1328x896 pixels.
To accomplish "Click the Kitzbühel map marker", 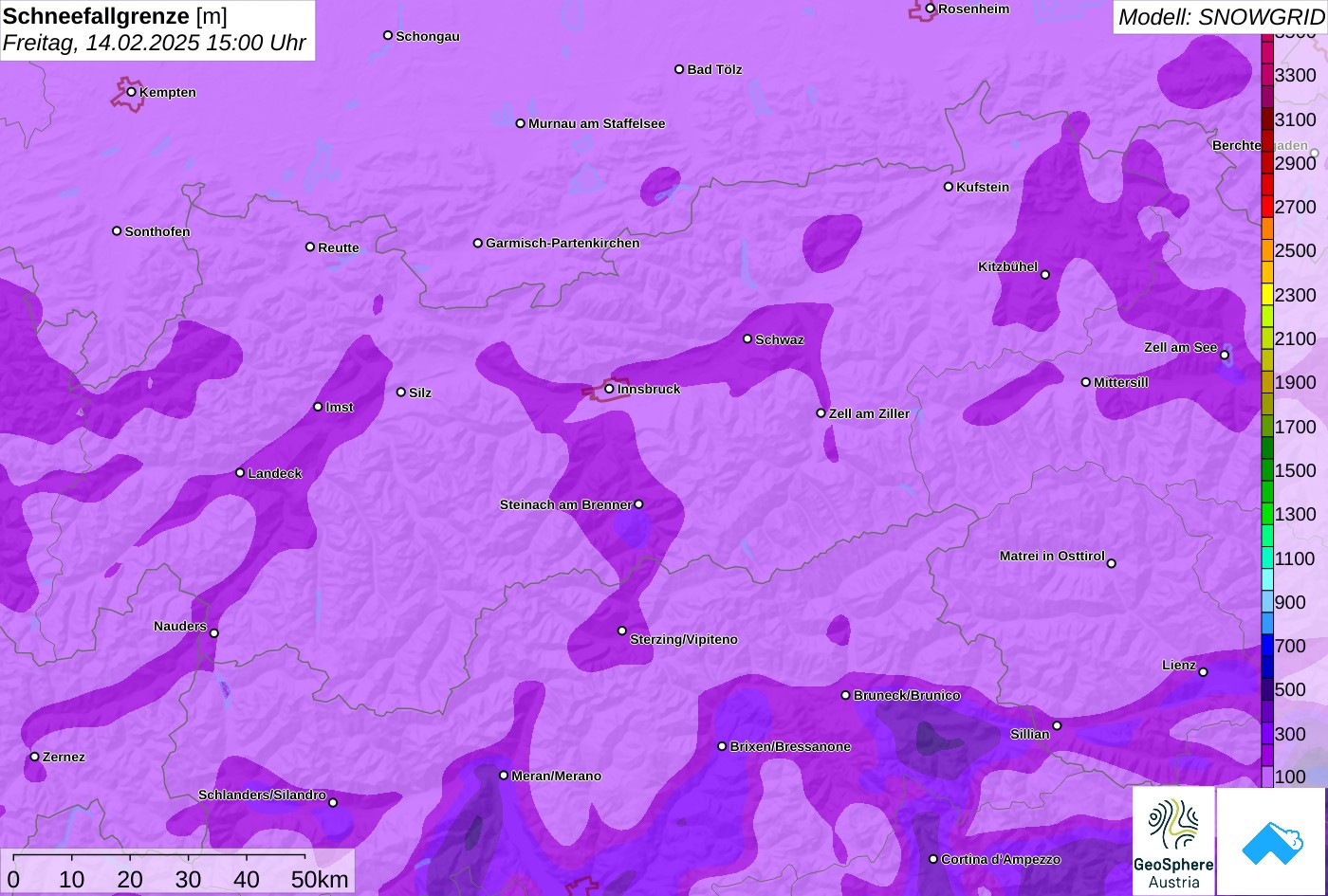I will [x=1045, y=275].
